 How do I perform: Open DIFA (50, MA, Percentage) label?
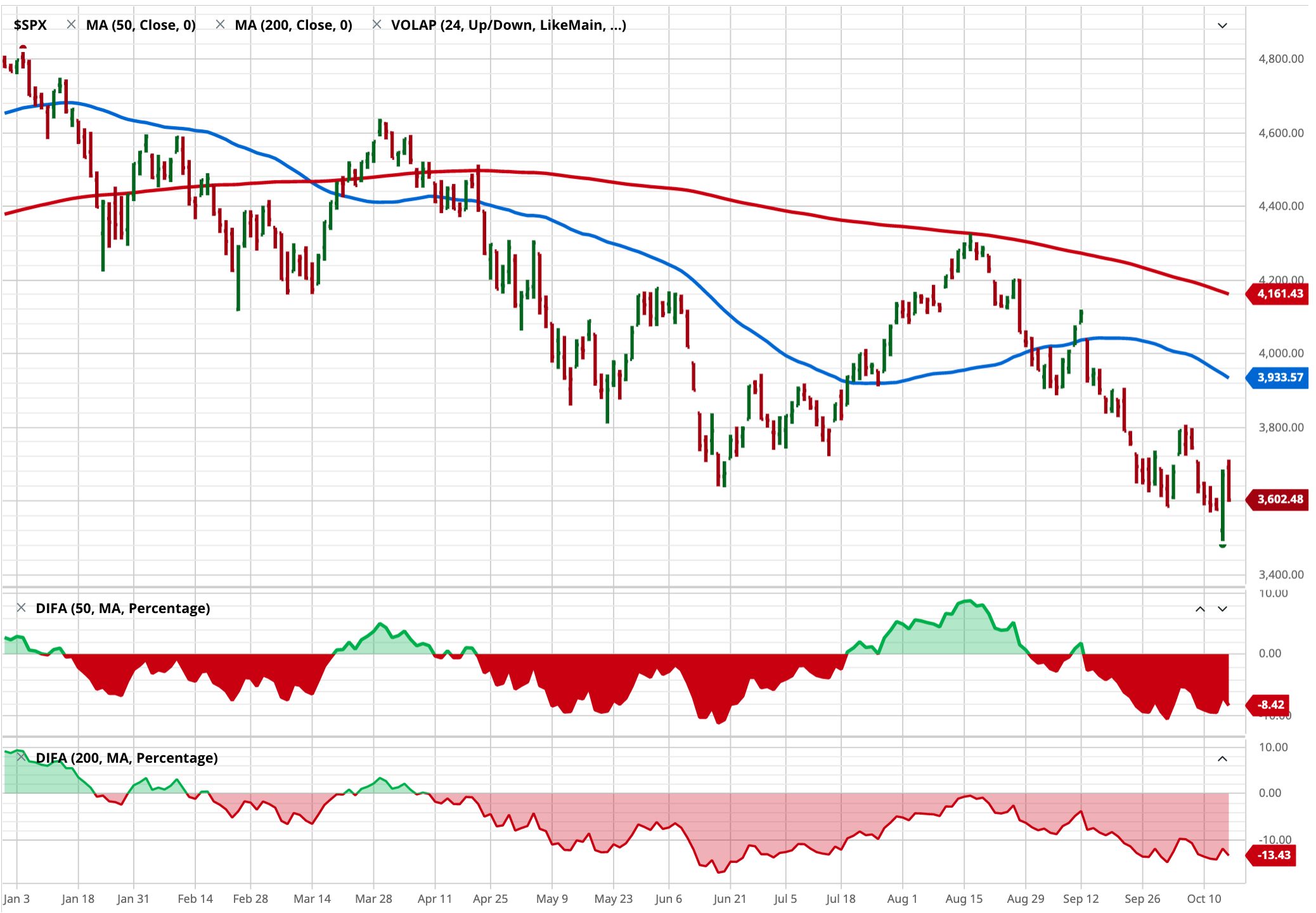coord(123,608)
